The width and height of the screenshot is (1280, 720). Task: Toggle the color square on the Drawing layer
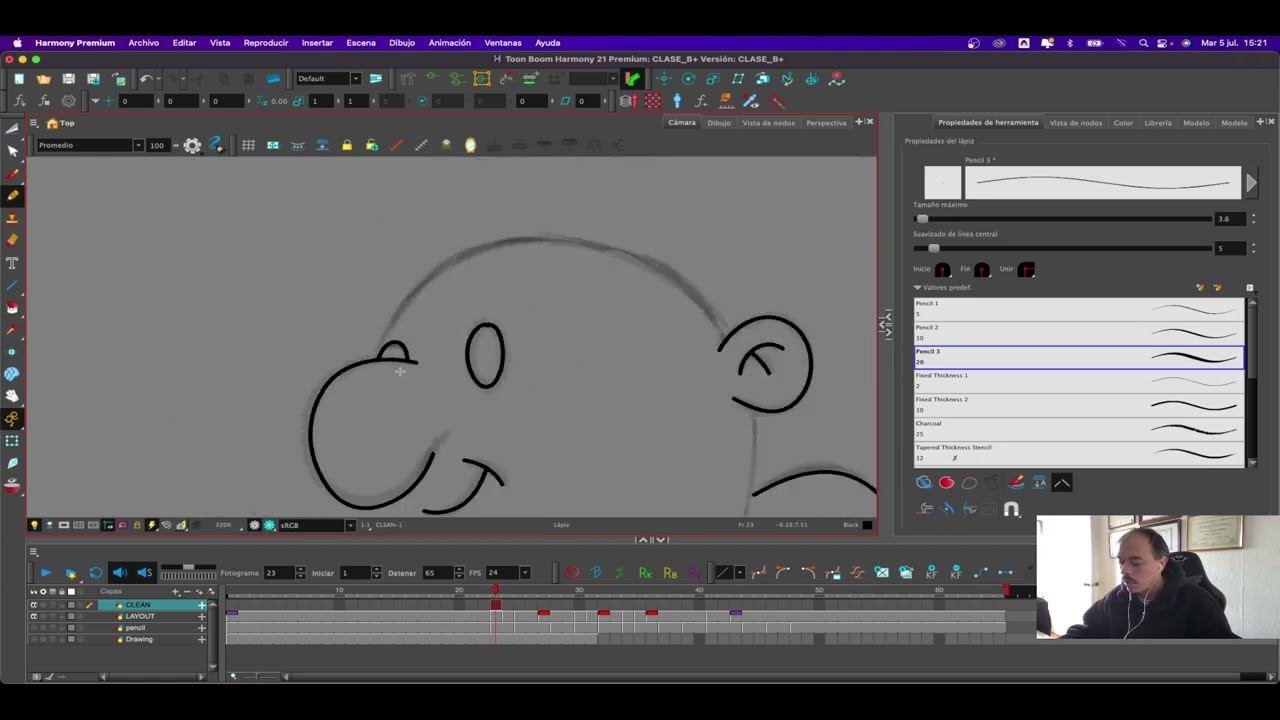pos(71,639)
